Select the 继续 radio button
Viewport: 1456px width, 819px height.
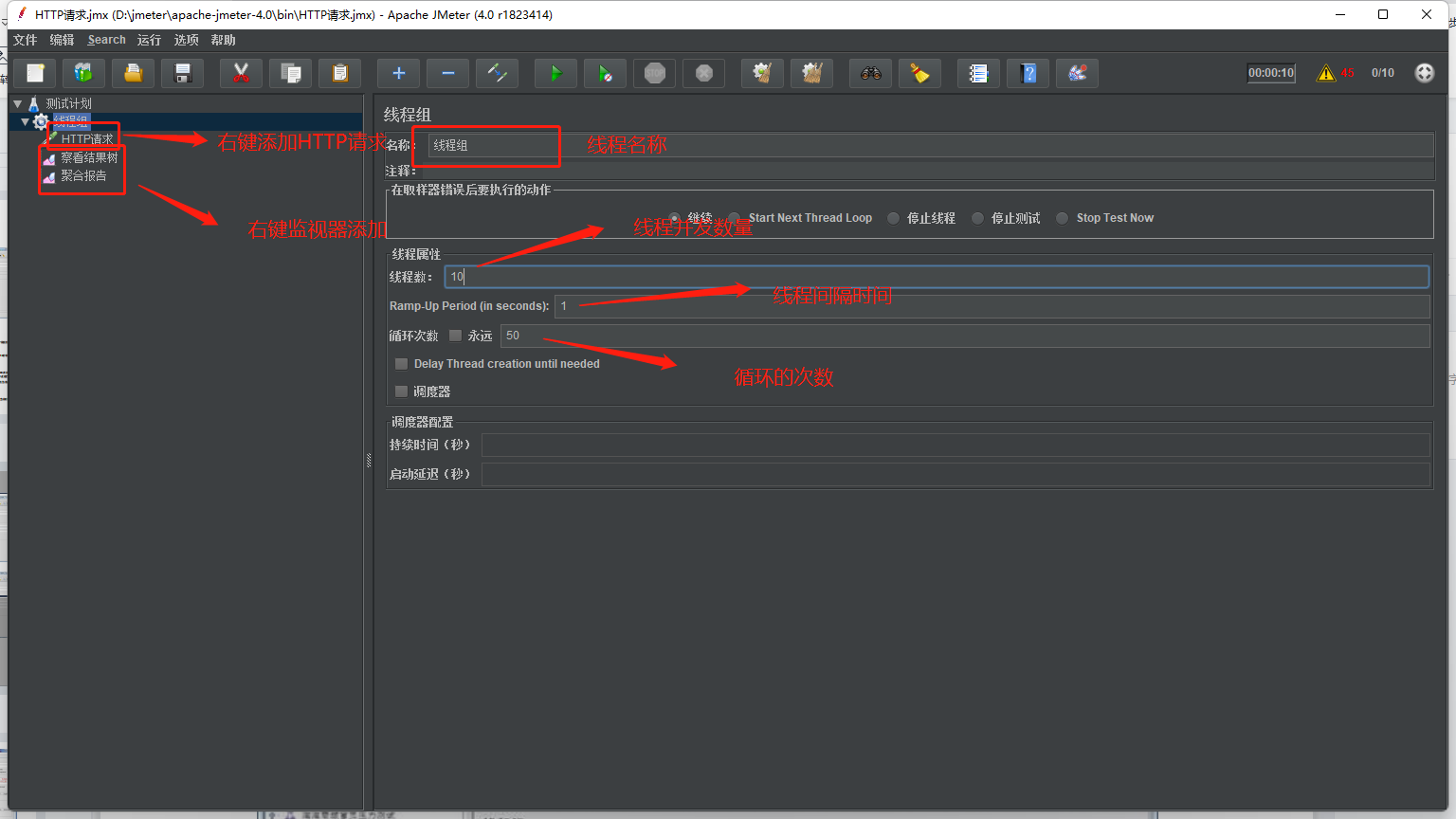[675, 218]
